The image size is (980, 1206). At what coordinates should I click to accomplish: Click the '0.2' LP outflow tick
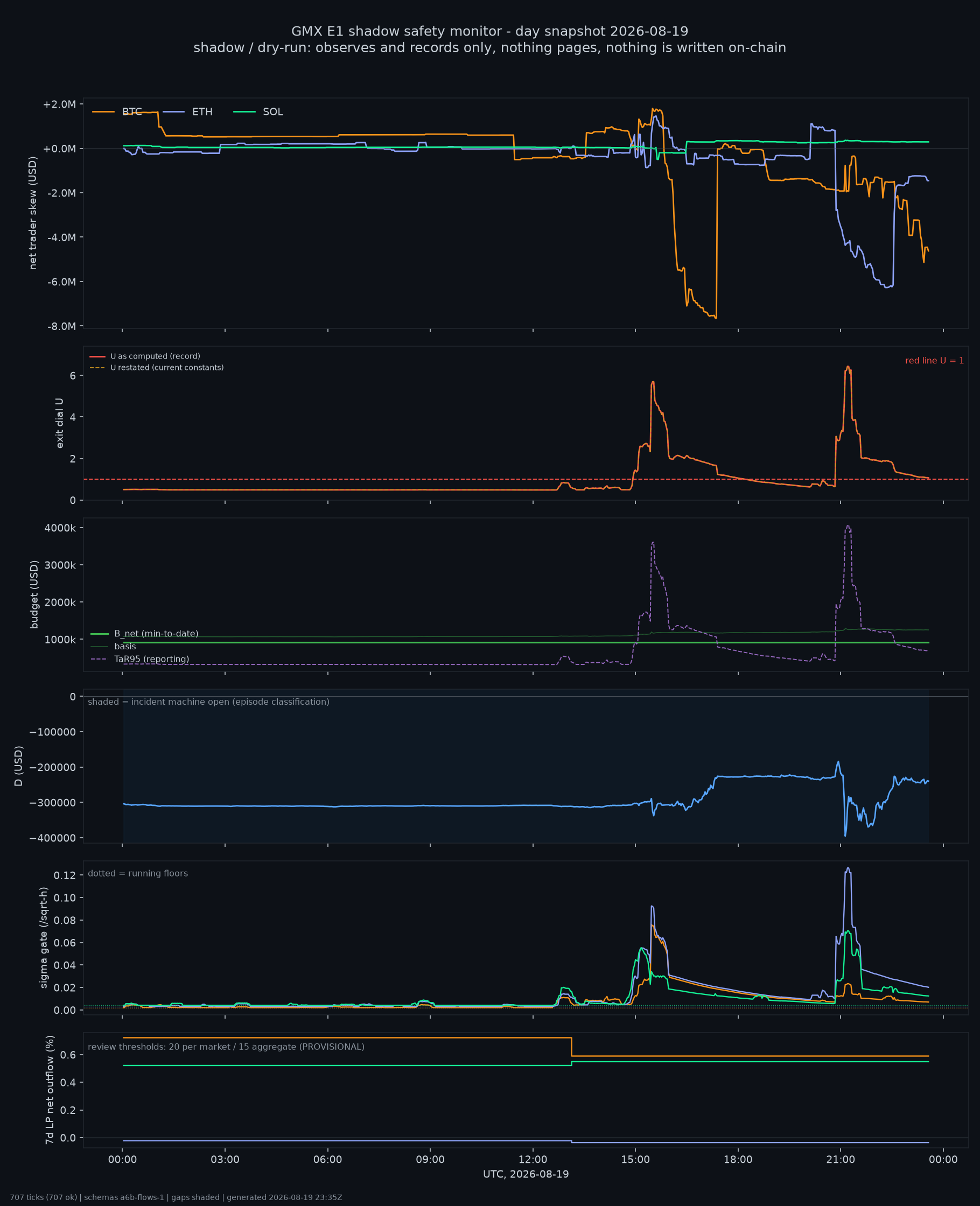click(x=68, y=1110)
